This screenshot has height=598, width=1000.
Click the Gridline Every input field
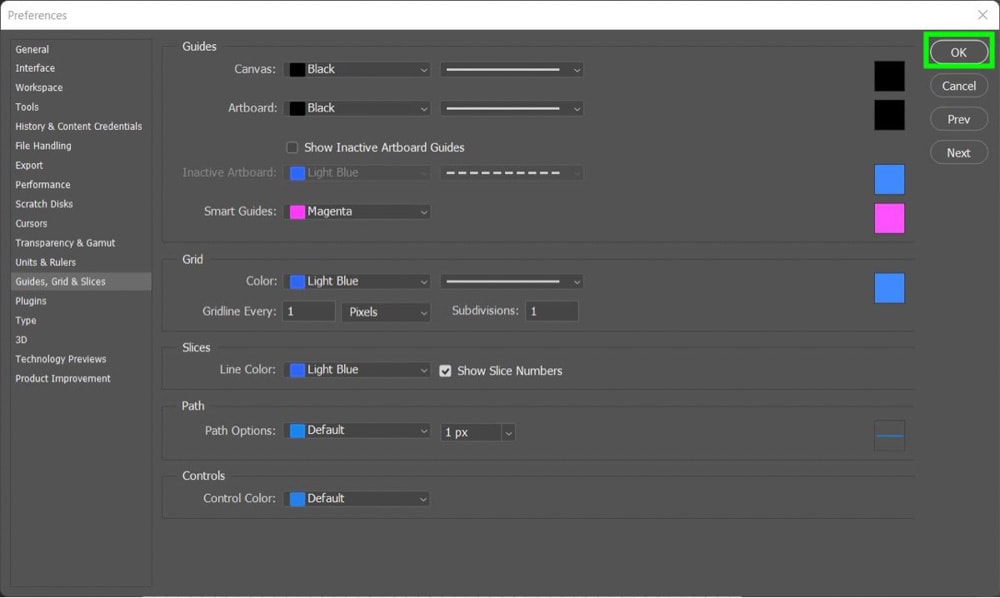pyautogui.click(x=309, y=311)
